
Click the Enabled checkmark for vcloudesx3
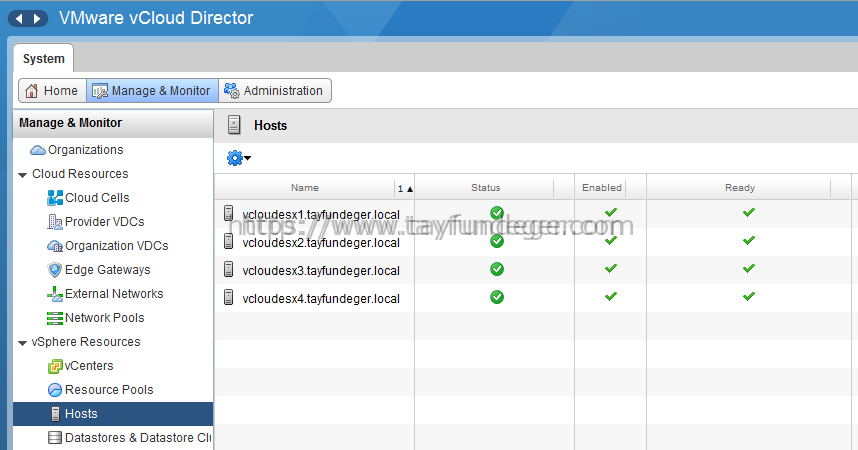611,268
